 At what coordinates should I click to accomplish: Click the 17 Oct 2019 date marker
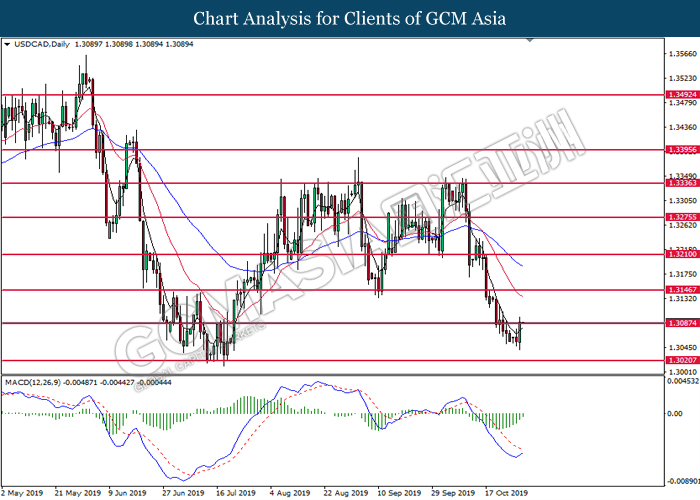pyautogui.click(x=505, y=492)
